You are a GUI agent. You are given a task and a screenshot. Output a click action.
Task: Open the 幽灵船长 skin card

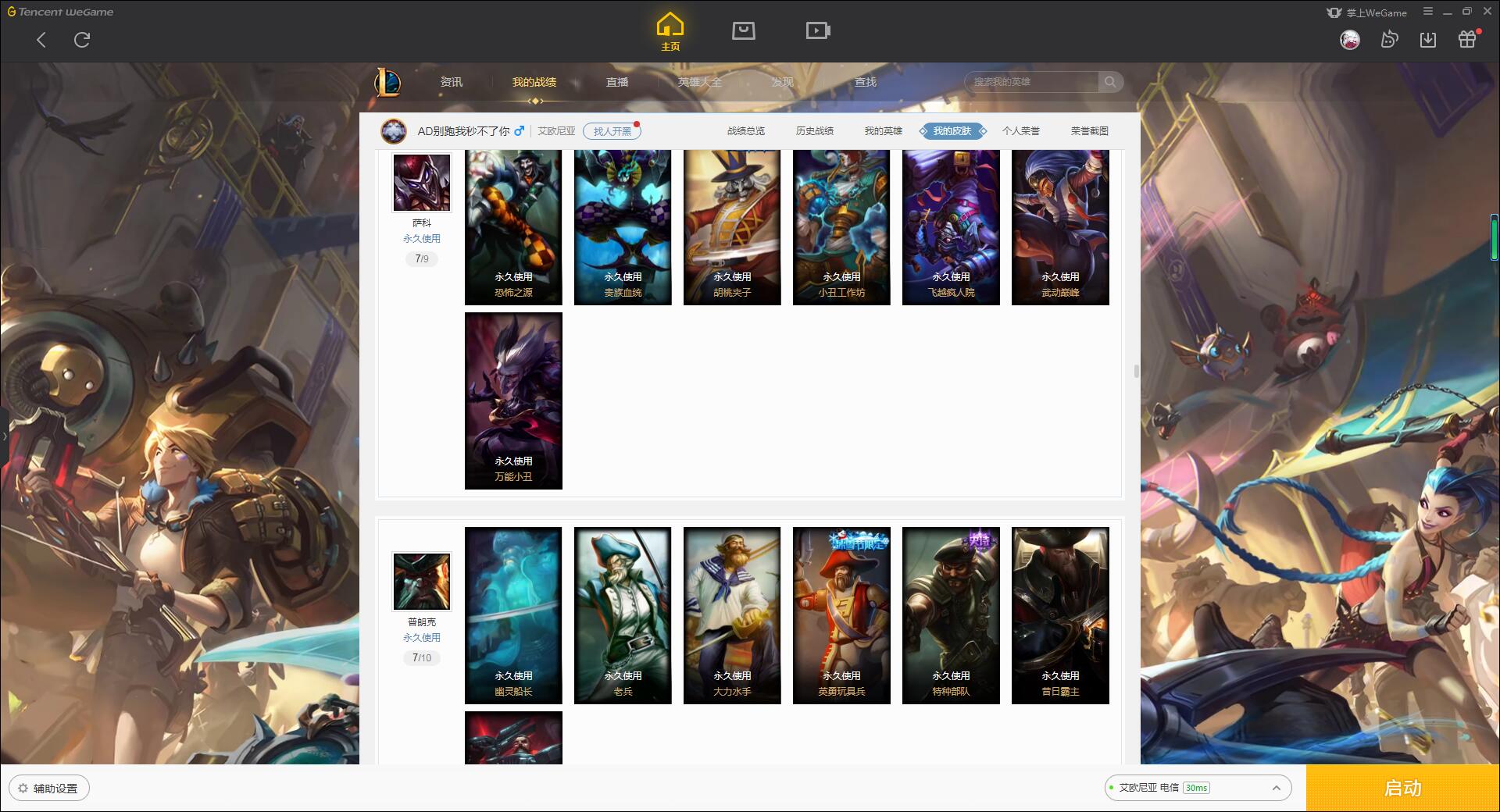(513, 615)
